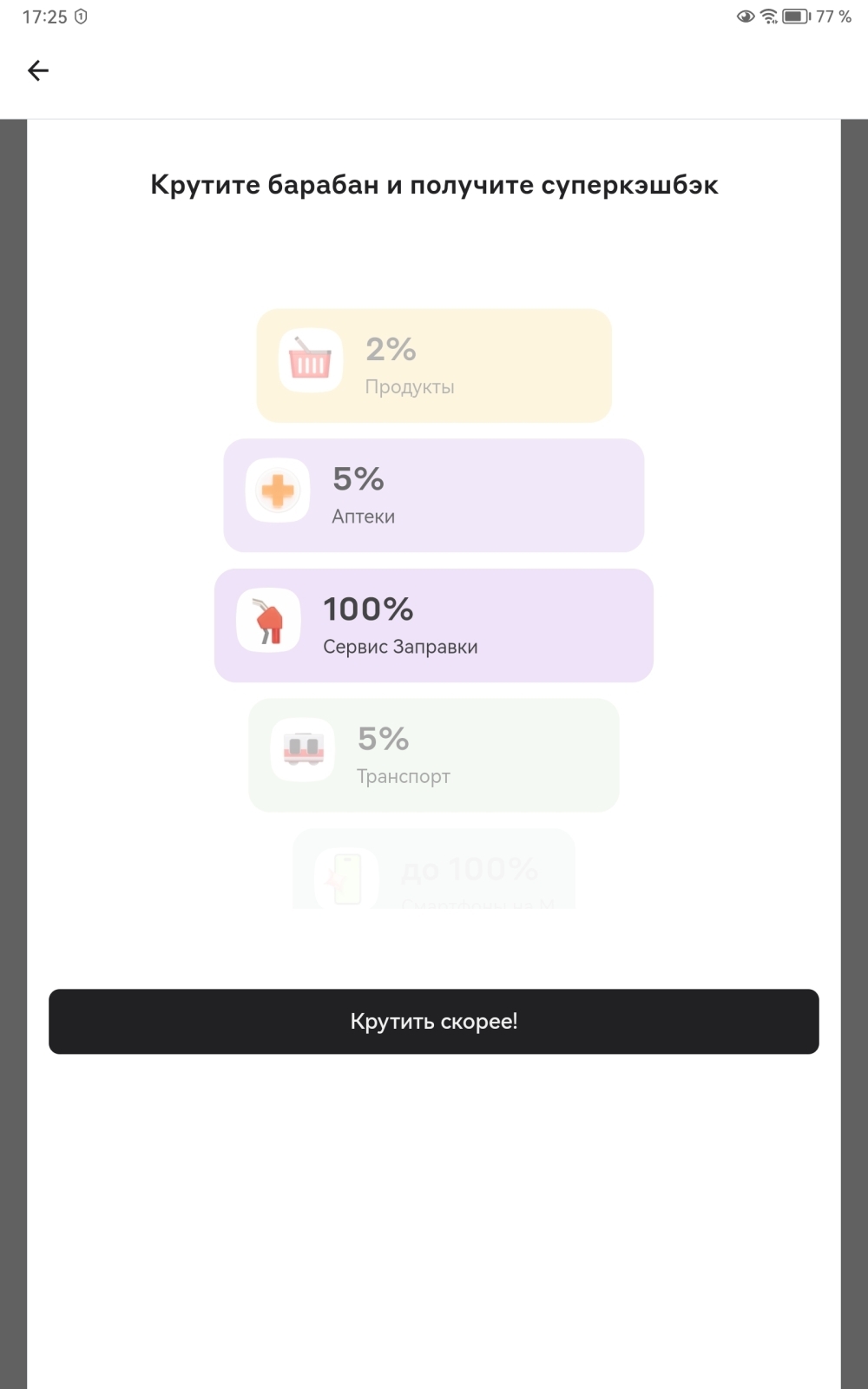Tap the back arrow

[38, 70]
